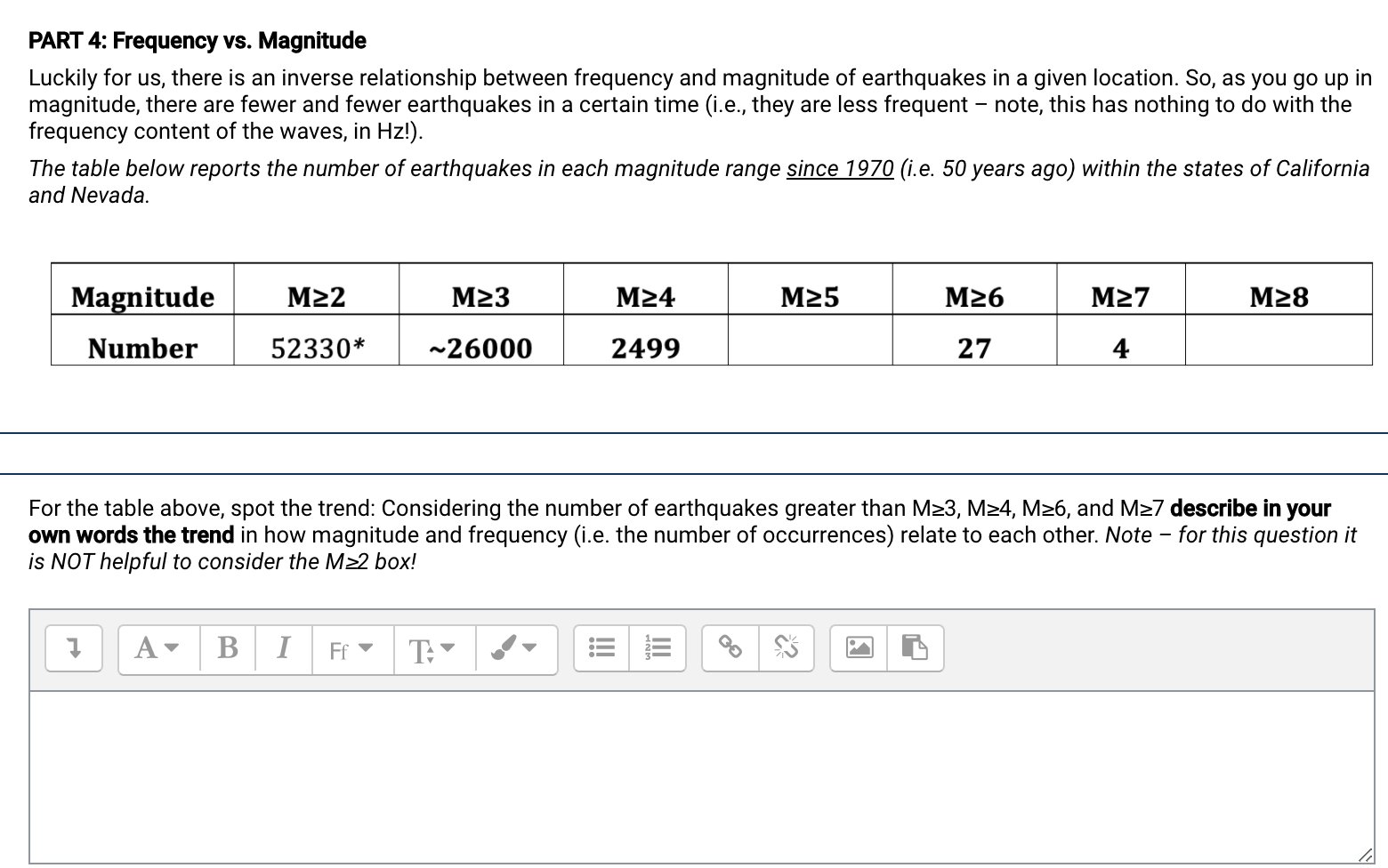1388x868 pixels.
Task: Collapse the editor toolbar with the arrow icon
Action: [74, 648]
